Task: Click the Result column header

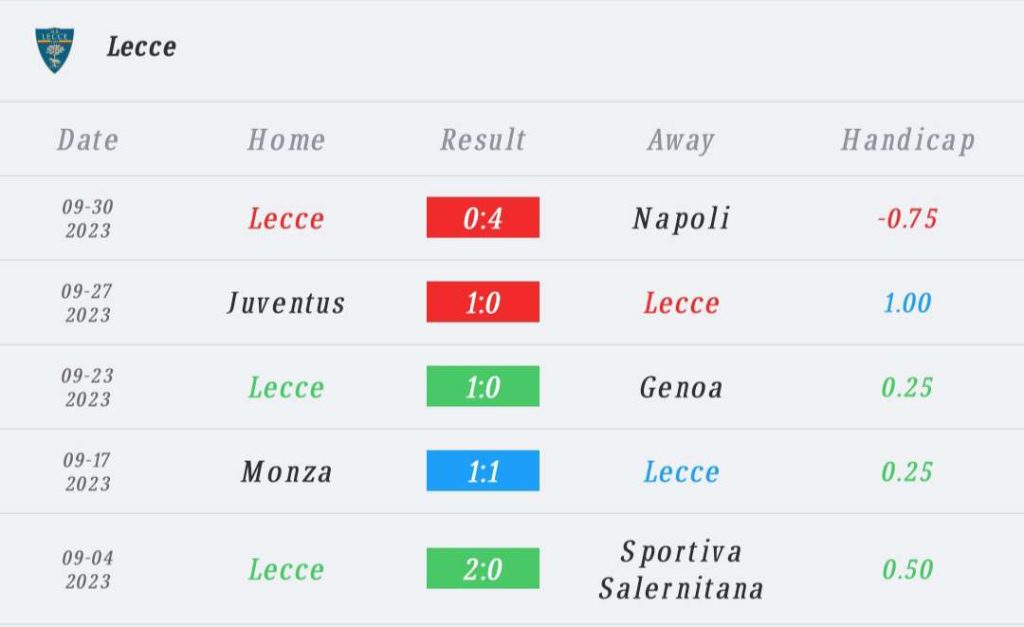Action: click(x=483, y=140)
